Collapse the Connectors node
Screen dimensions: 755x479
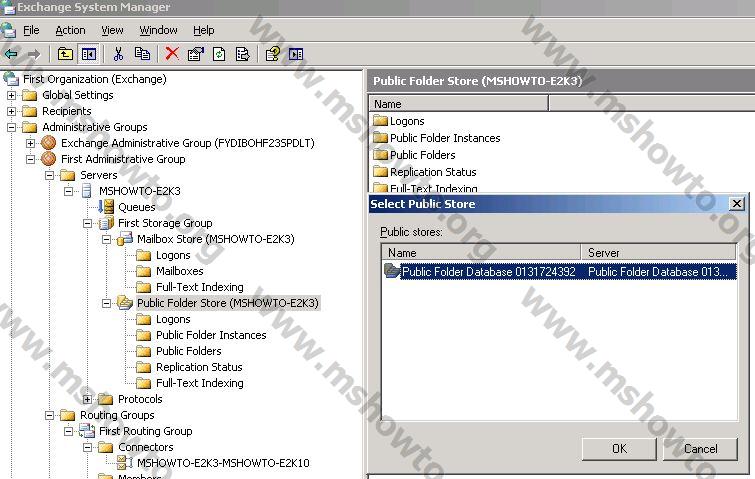coord(87,447)
